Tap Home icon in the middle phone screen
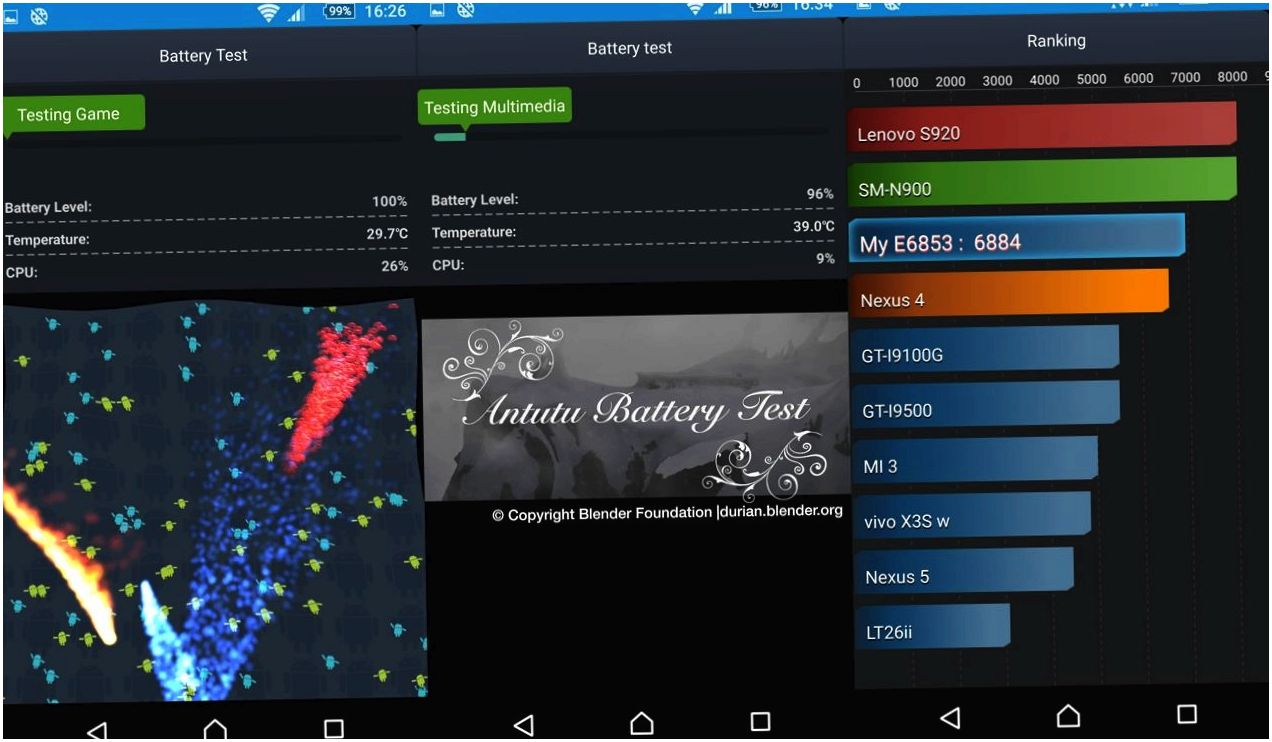 pyautogui.click(x=641, y=722)
